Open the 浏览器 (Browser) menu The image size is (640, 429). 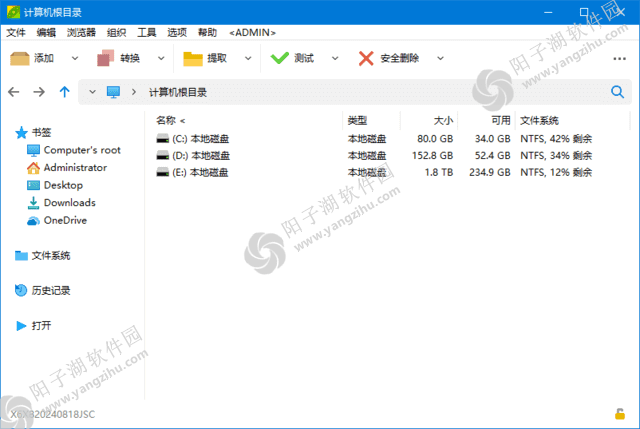click(81, 33)
